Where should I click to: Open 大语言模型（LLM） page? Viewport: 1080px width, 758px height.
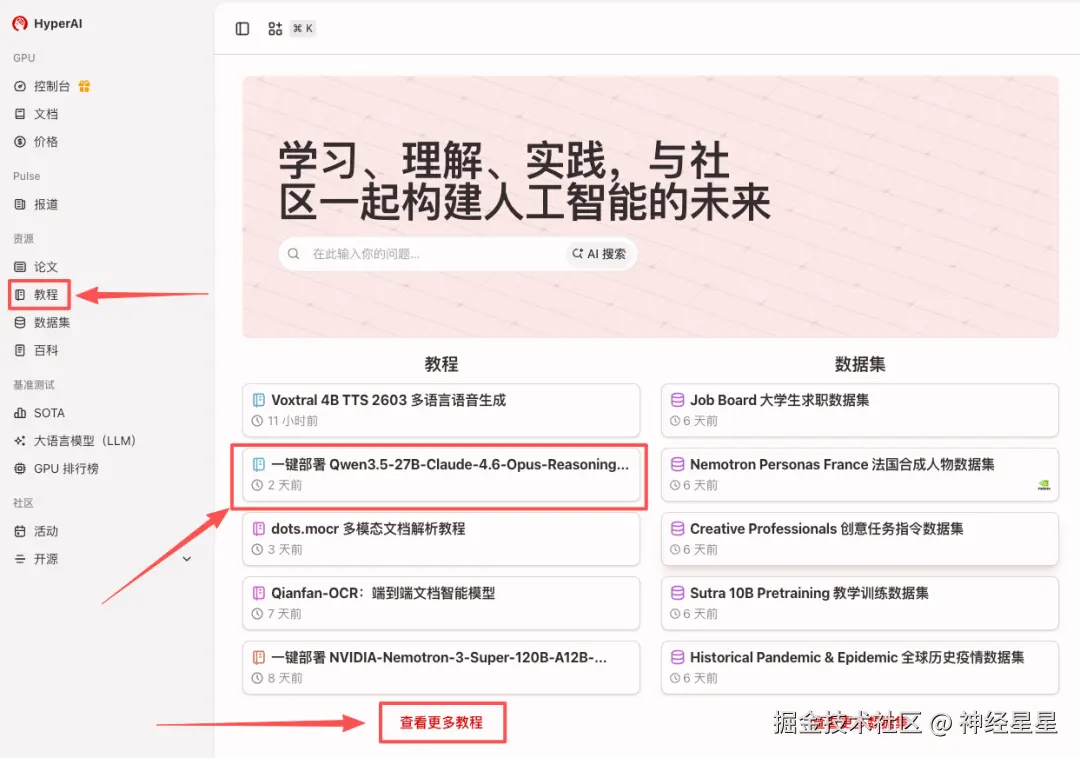coord(84,441)
